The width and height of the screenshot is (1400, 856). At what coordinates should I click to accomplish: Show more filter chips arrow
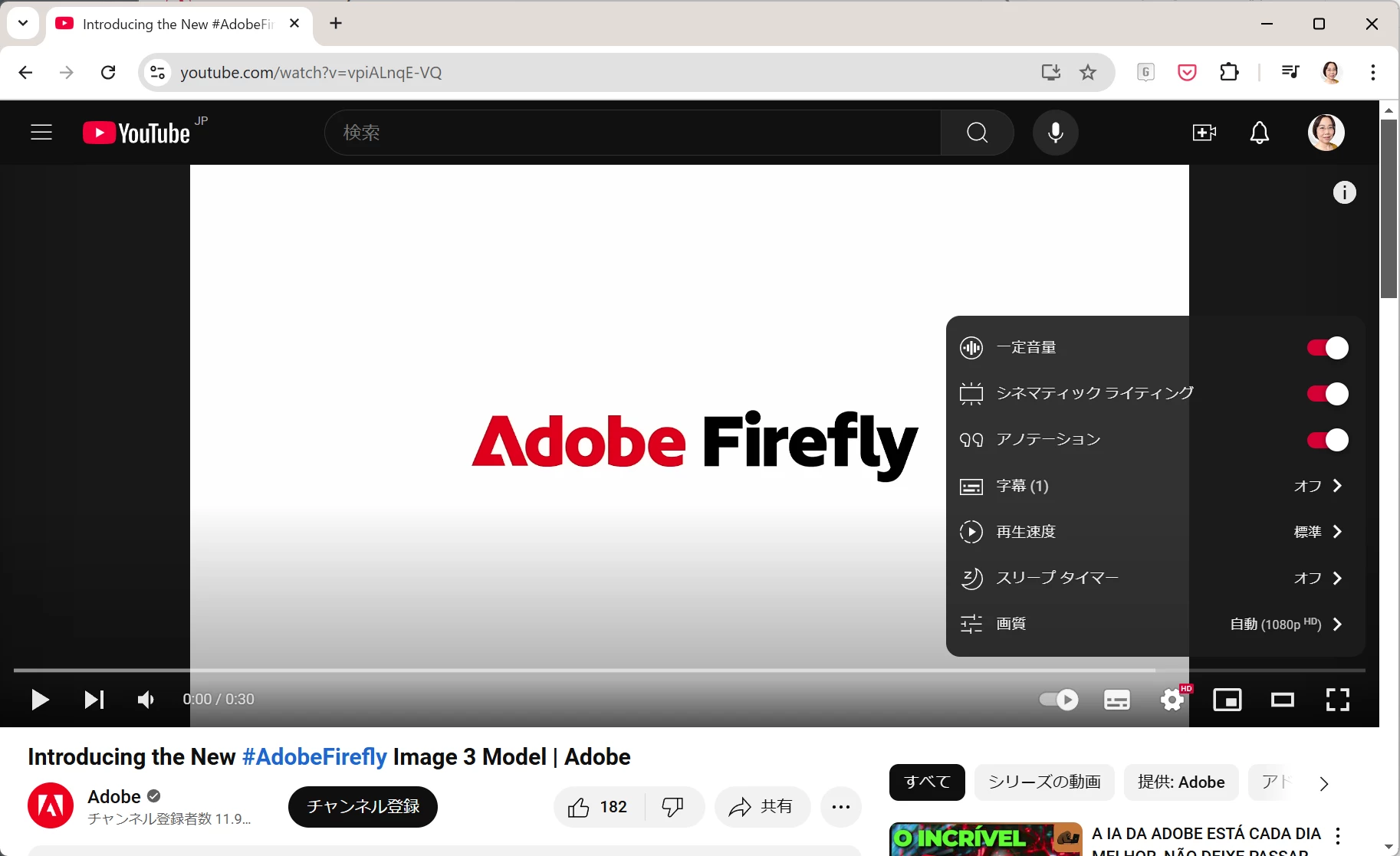point(1324,783)
